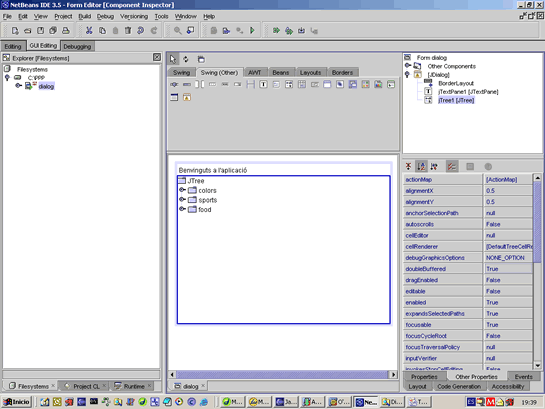Click the properties scrollbar down arrow
The width and height of the screenshot is (545, 409).
click(537, 365)
